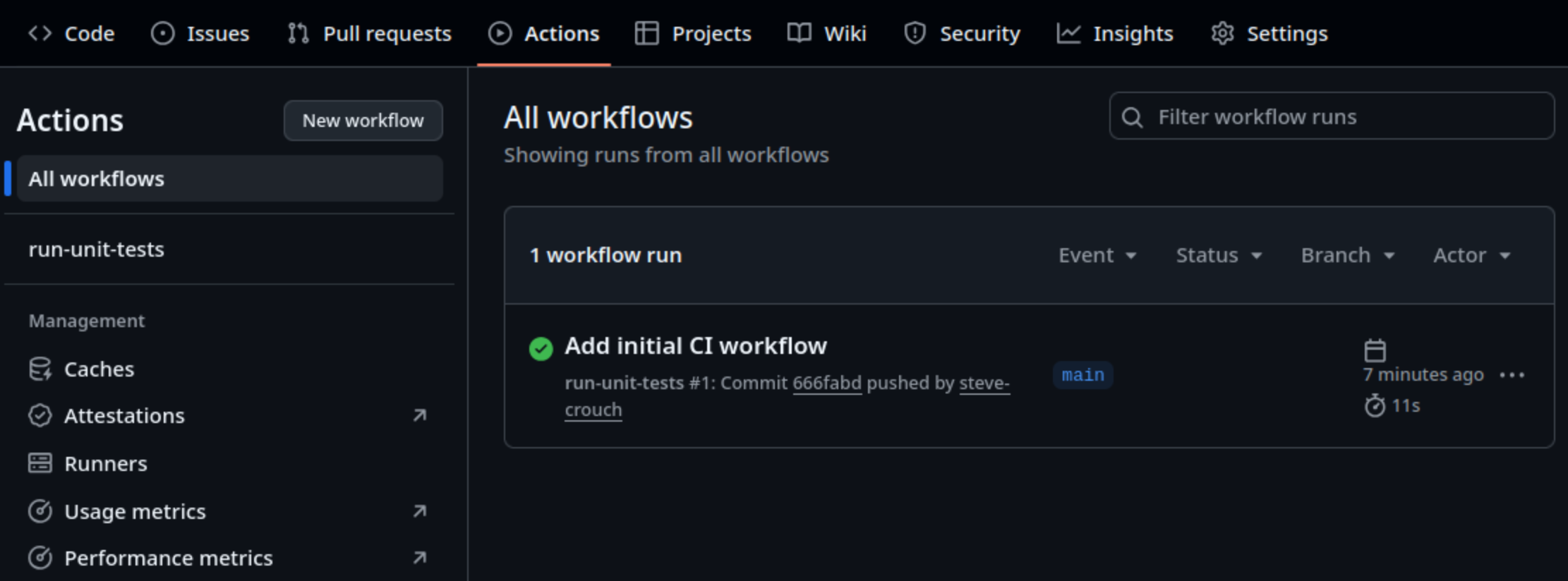Open repository Settings tab
The width and height of the screenshot is (1568, 581).
[x=1270, y=33]
